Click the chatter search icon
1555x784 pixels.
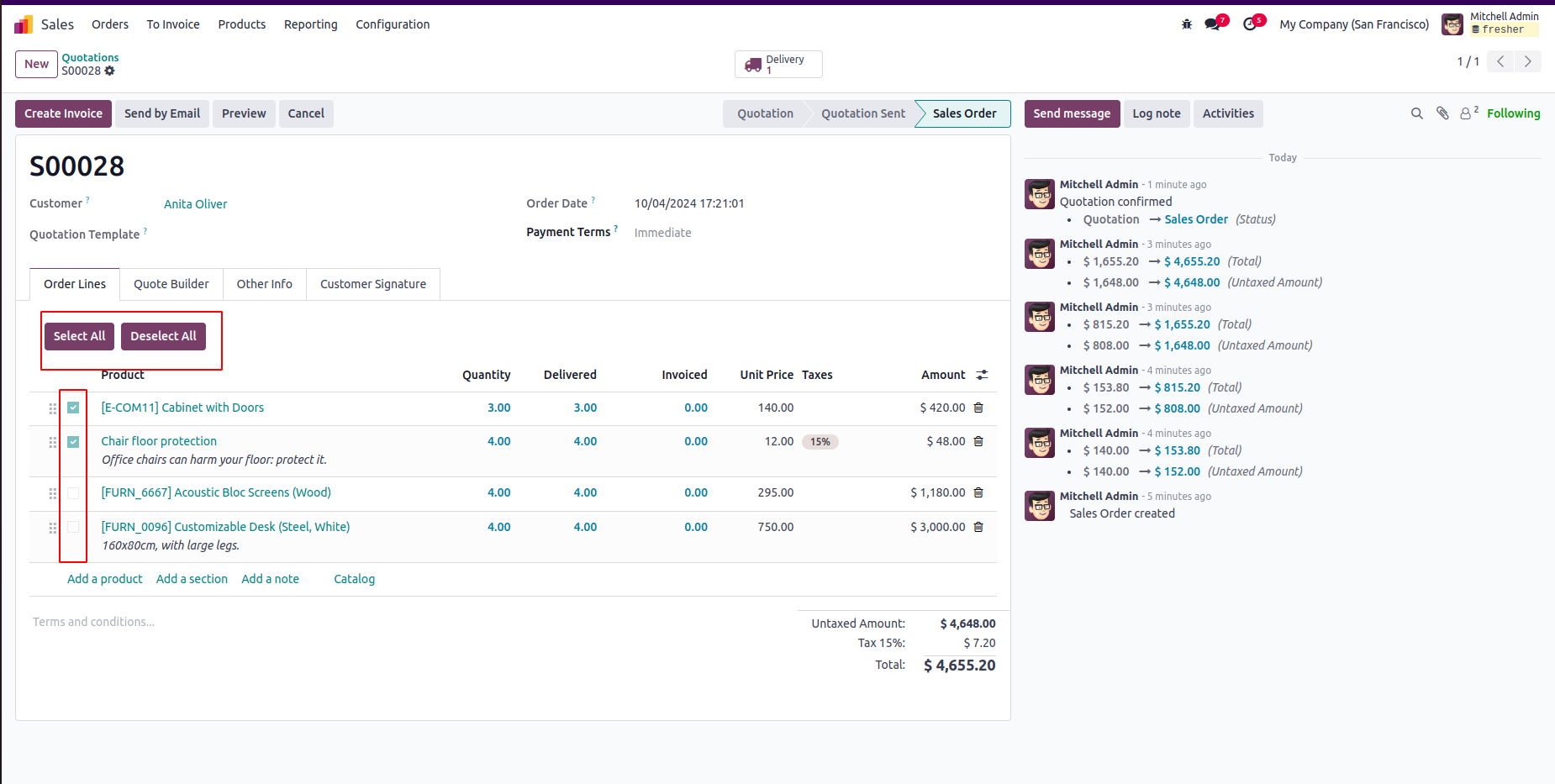[1417, 113]
